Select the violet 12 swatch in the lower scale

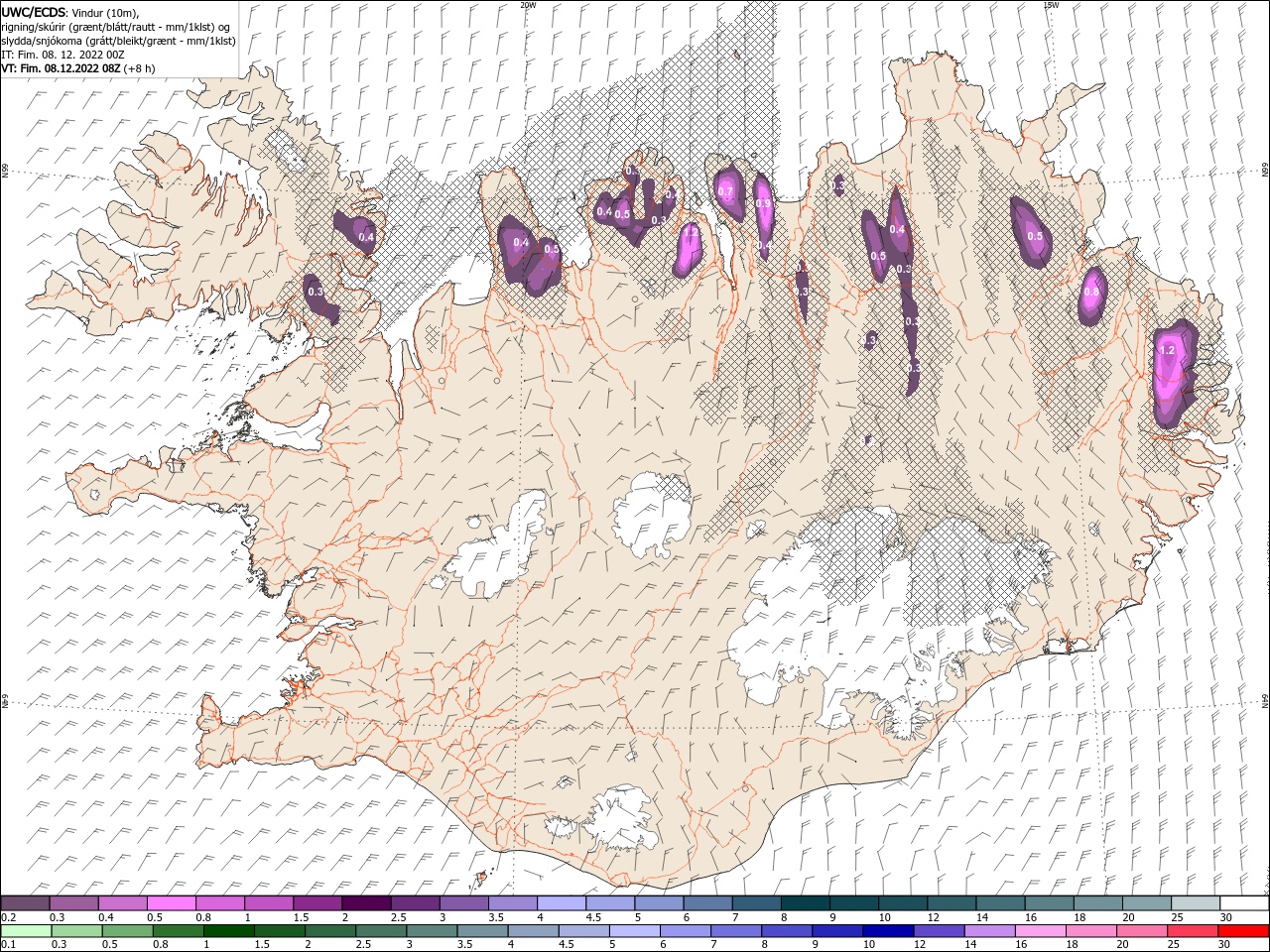point(939,931)
